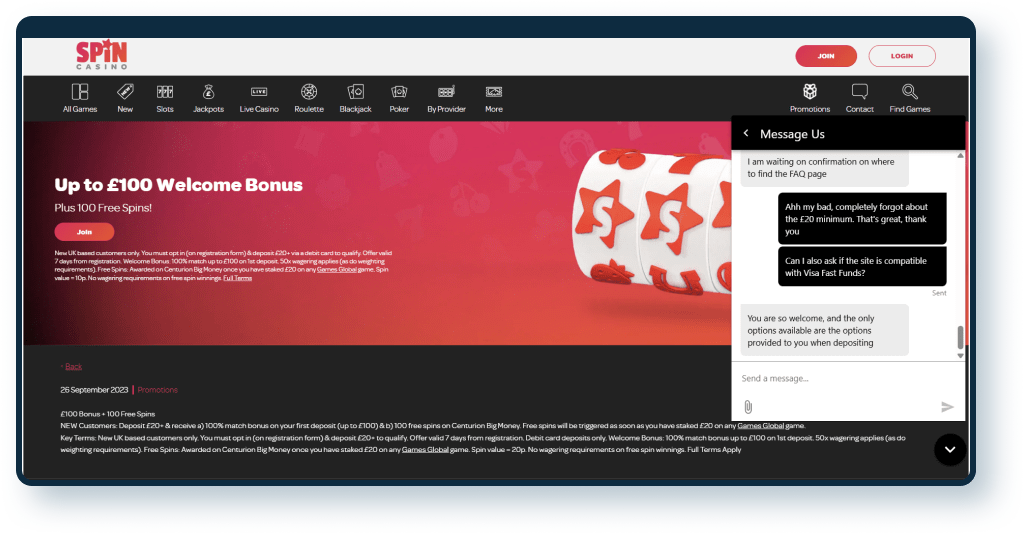Click the Visa Fast Funds chat message
The height and width of the screenshot is (534, 1024).
tap(862, 266)
